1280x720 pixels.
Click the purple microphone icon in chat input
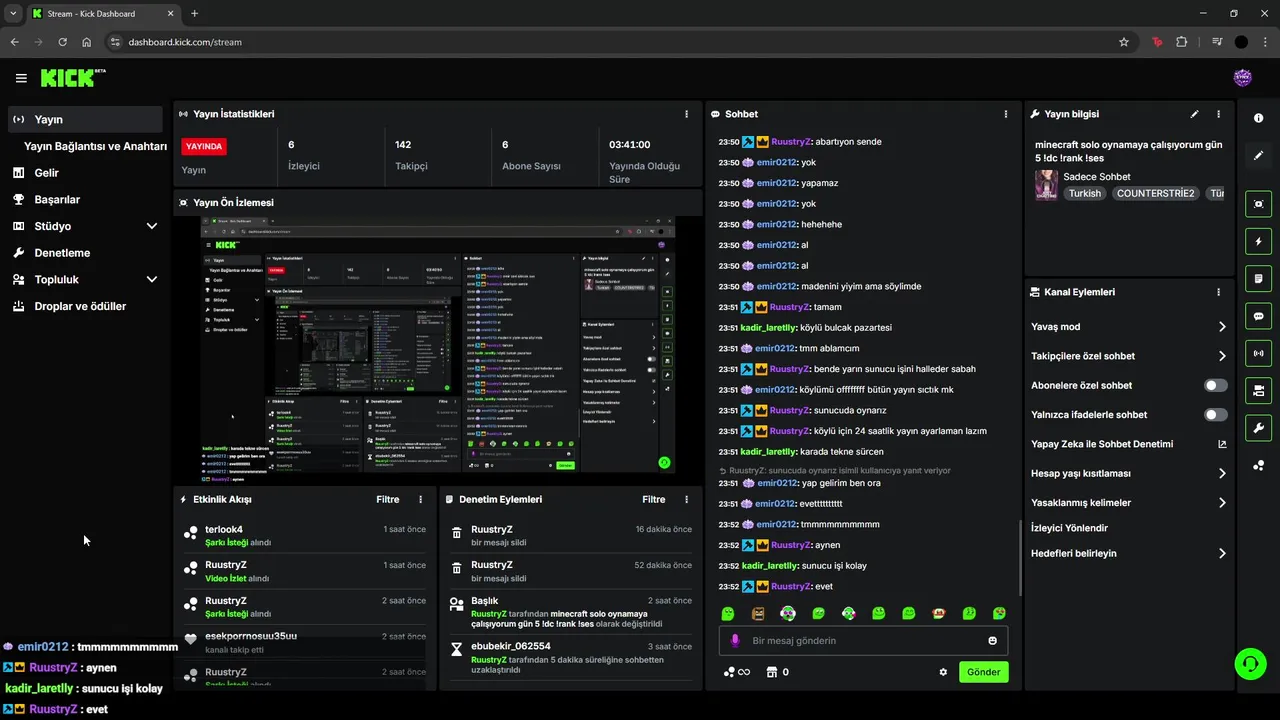tap(735, 640)
